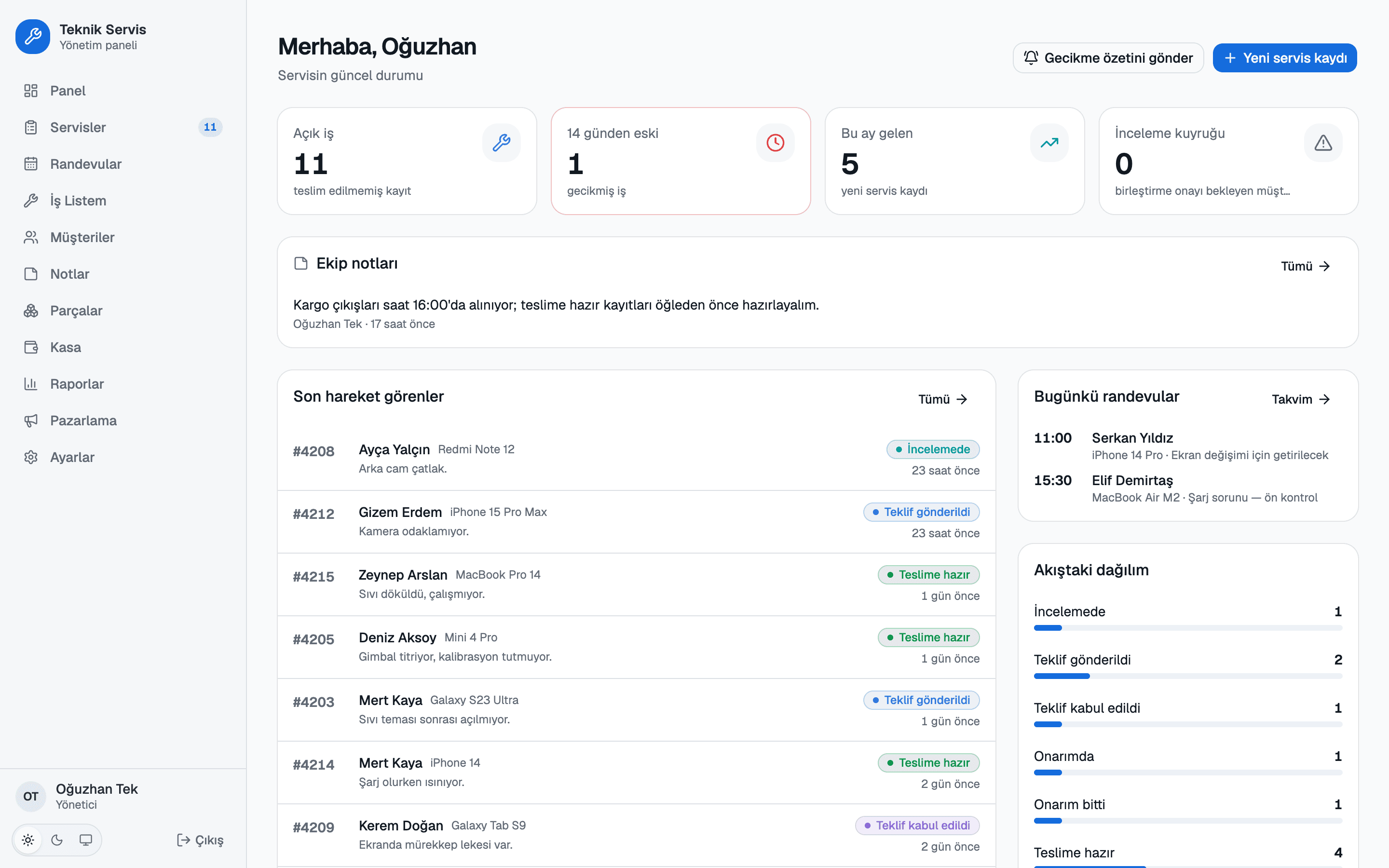Click the İş Listem wrench icon
The height and width of the screenshot is (868, 1389).
[x=31, y=201]
